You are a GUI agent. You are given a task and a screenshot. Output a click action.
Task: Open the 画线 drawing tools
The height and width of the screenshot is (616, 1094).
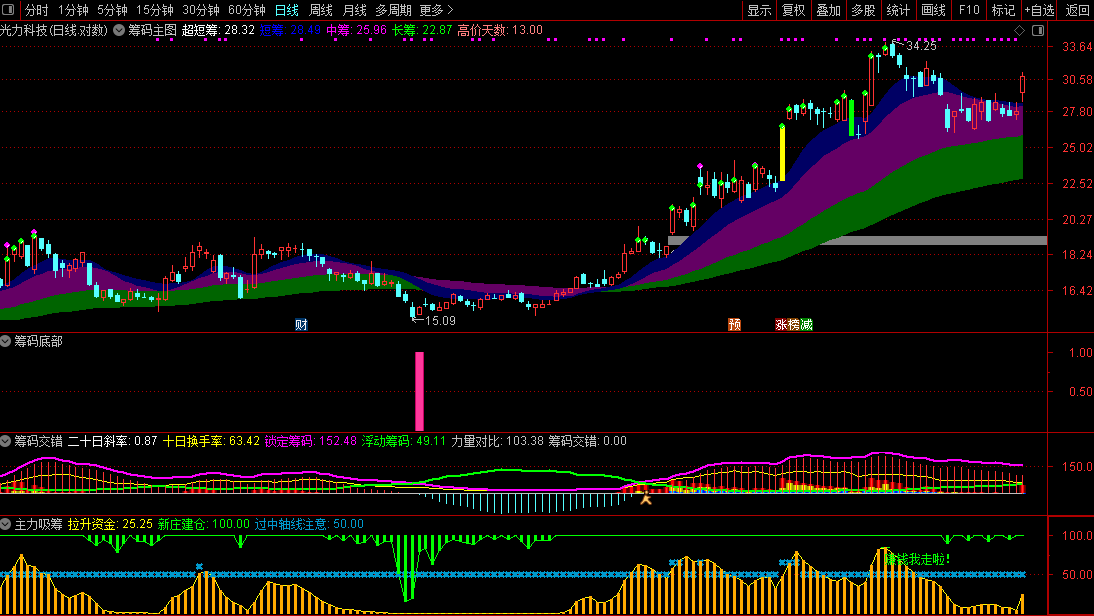click(933, 10)
